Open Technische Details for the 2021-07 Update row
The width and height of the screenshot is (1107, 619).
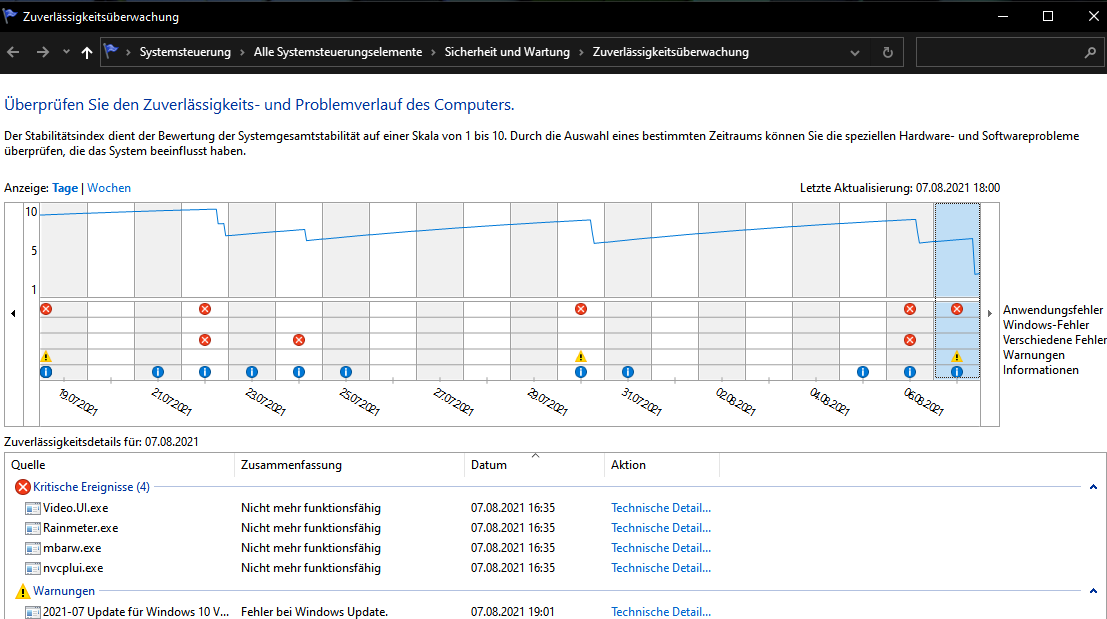pyautogui.click(x=661, y=612)
